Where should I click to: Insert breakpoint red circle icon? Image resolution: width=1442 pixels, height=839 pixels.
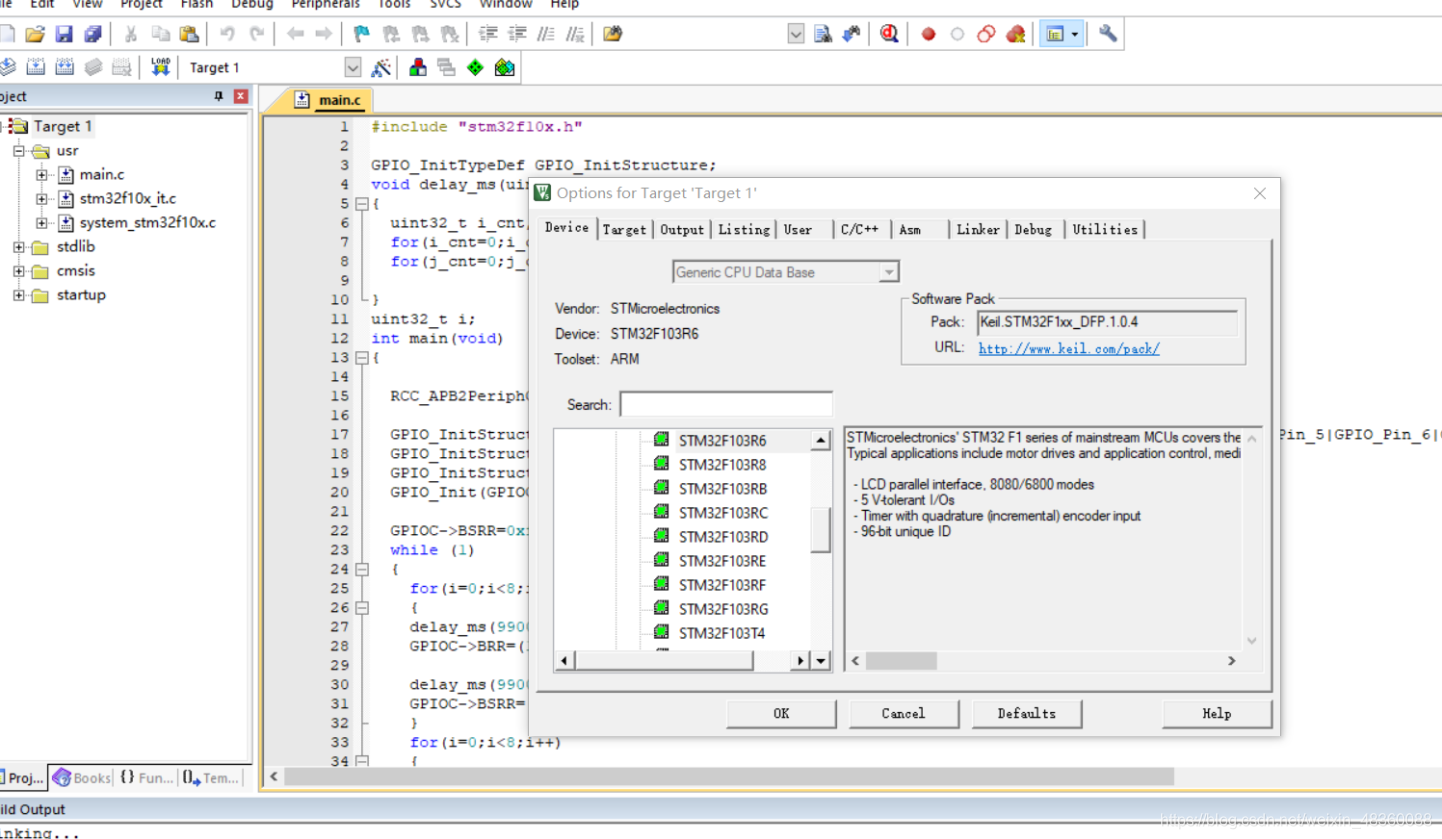pos(928,34)
